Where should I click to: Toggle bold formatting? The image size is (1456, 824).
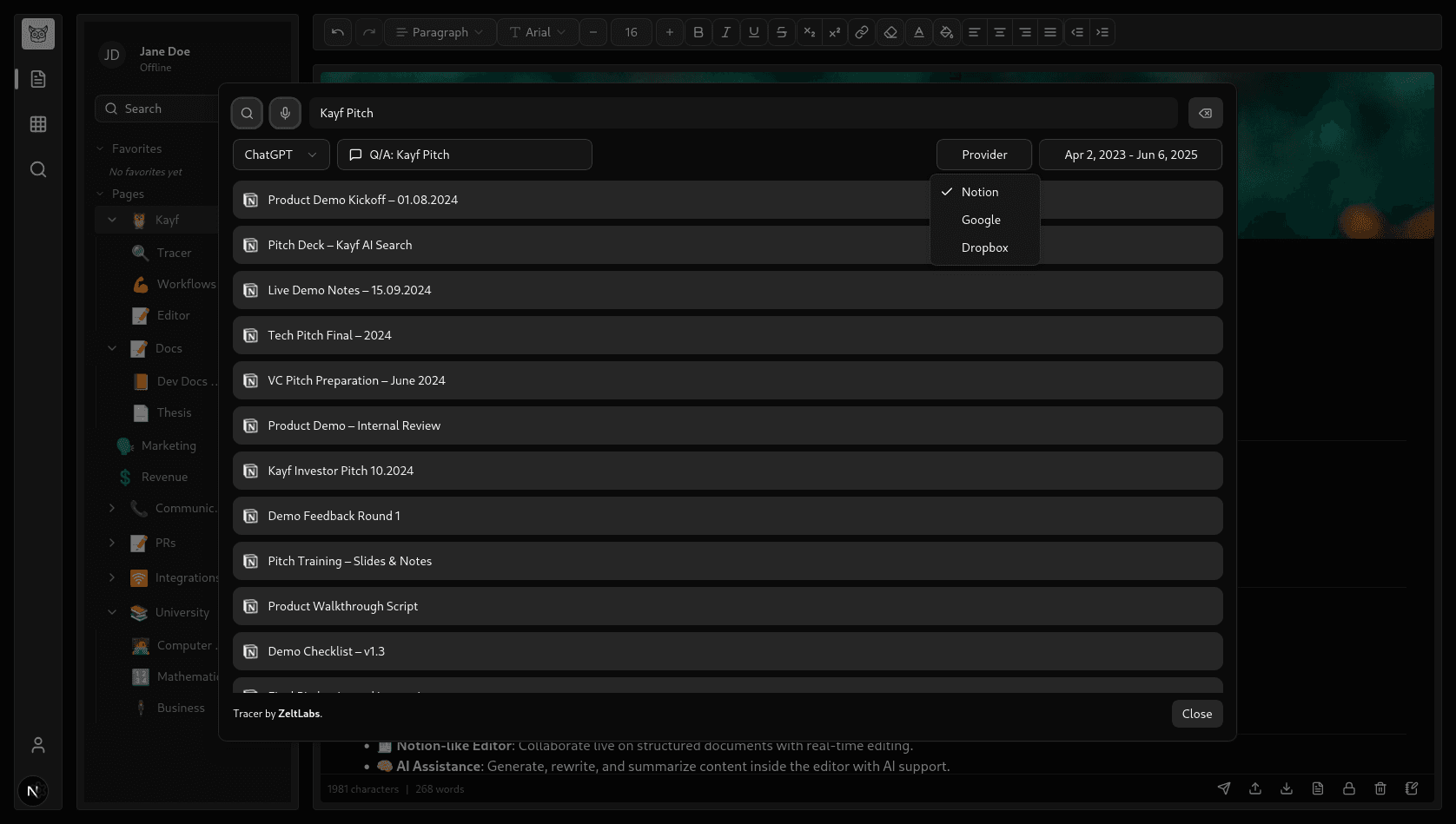(698, 32)
